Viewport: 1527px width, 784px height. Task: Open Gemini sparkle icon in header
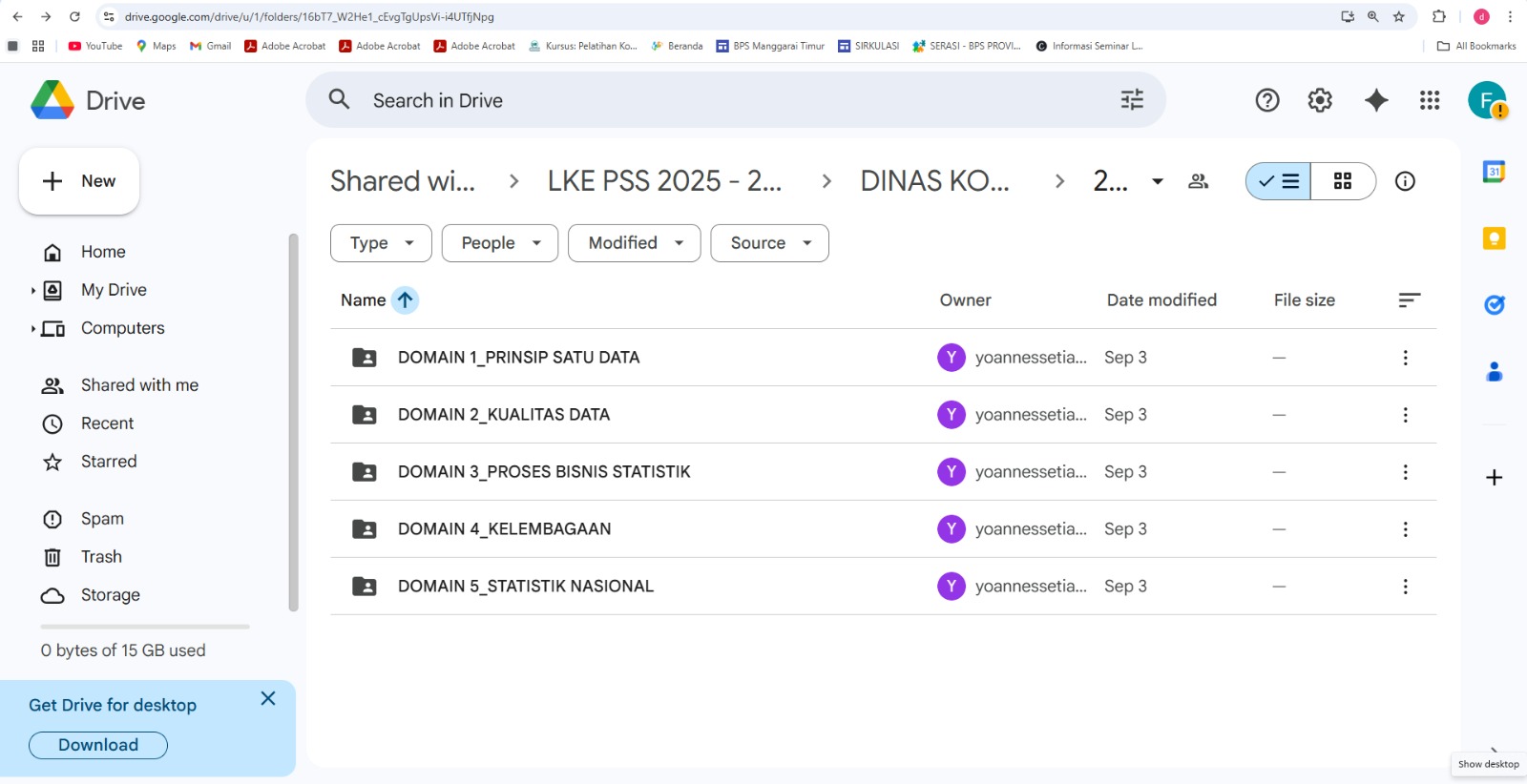click(x=1375, y=100)
